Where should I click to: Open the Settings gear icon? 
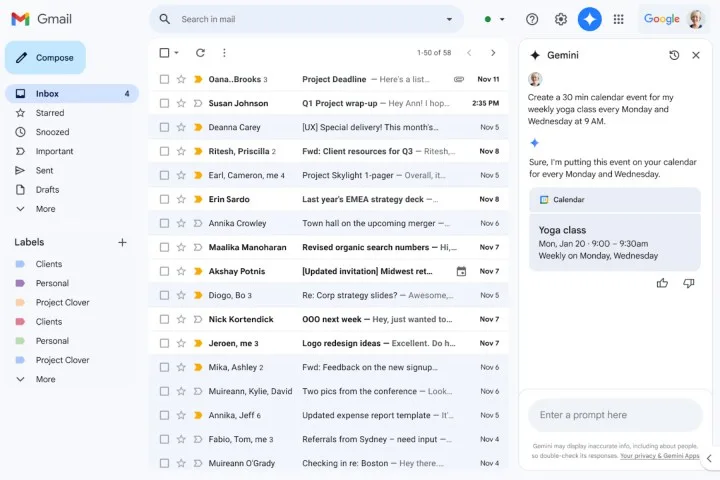561,19
